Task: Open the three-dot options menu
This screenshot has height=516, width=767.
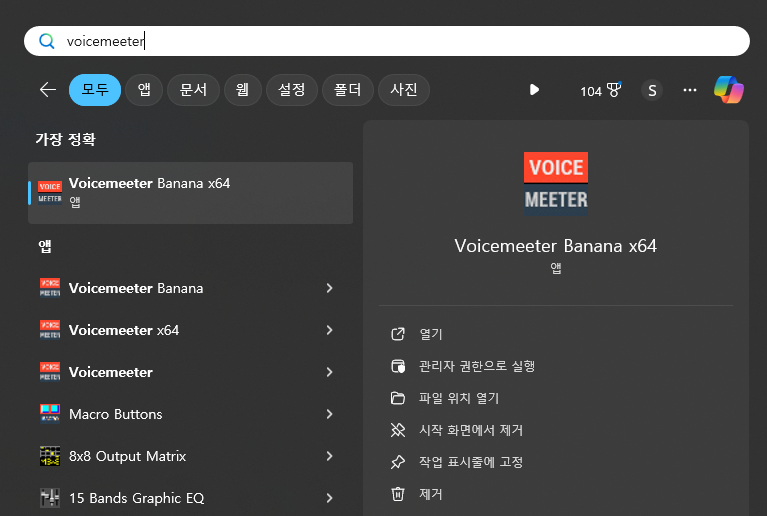Action: [690, 90]
